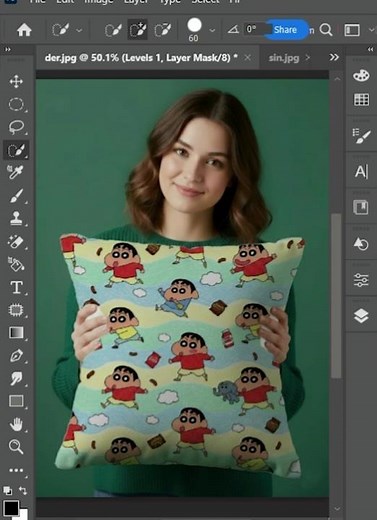This screenshot has height=520, width=377.
Task: Open the Select menu
Action: 205,2
